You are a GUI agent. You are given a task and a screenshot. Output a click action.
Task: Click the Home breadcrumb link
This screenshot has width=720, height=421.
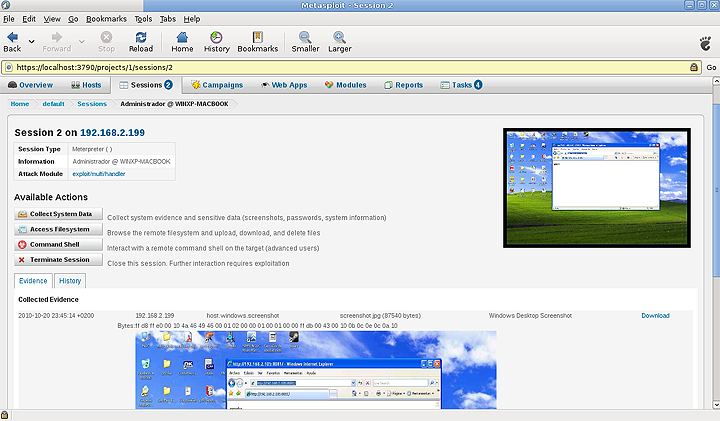(x=20, y=104)
